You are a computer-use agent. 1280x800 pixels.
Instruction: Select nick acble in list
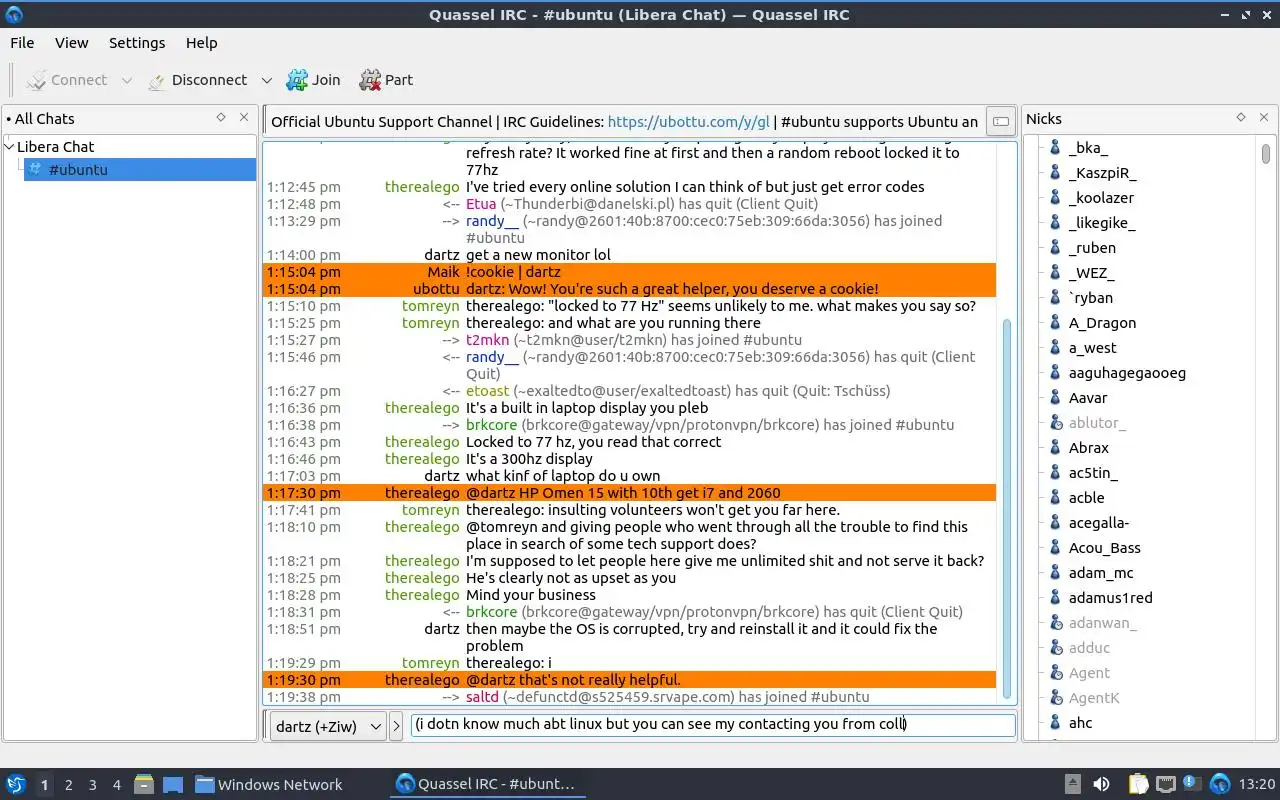(x=1086, y=498)
